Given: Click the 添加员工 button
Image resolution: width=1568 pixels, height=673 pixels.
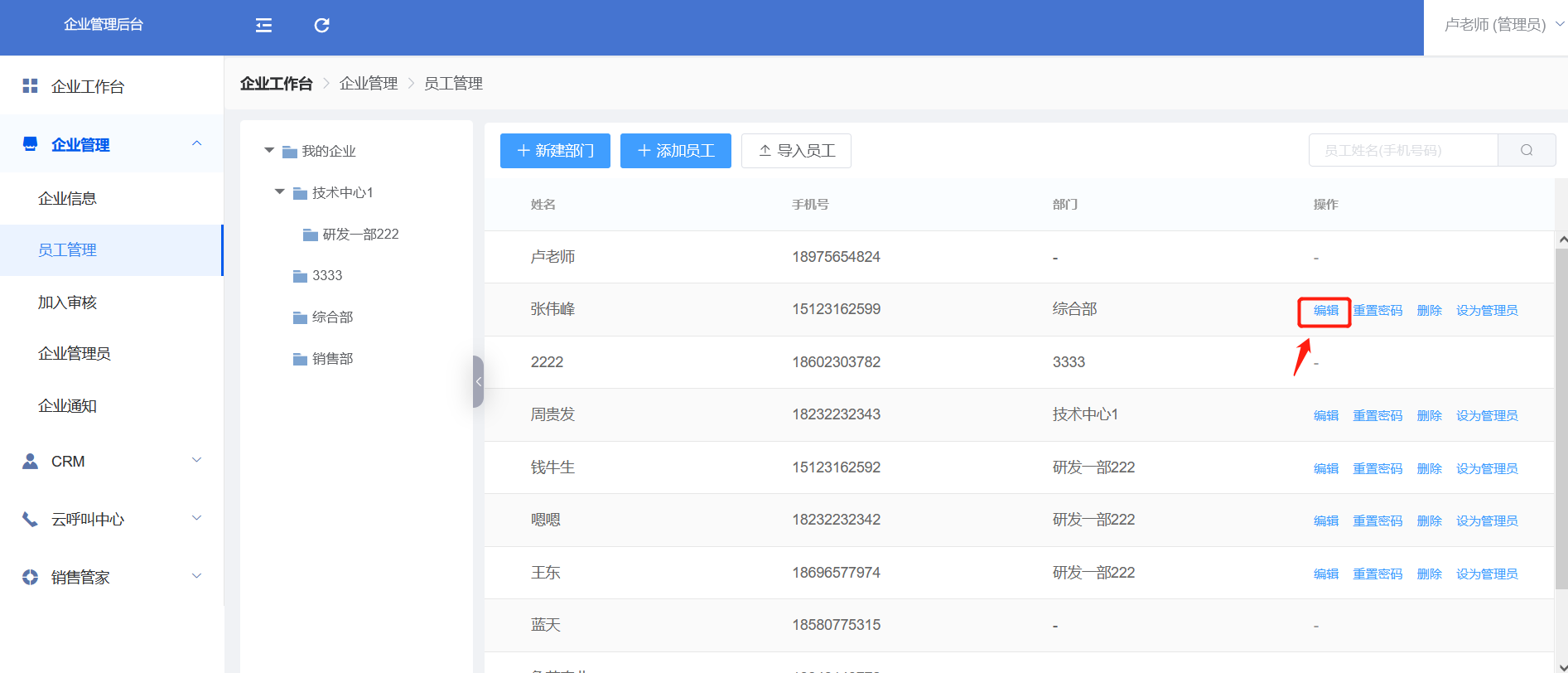Looking at the screenshot, I should click(x=675, y=151).
